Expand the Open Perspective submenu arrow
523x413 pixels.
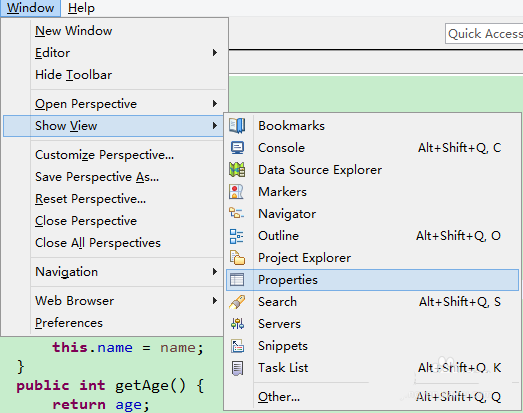(215, 104)
